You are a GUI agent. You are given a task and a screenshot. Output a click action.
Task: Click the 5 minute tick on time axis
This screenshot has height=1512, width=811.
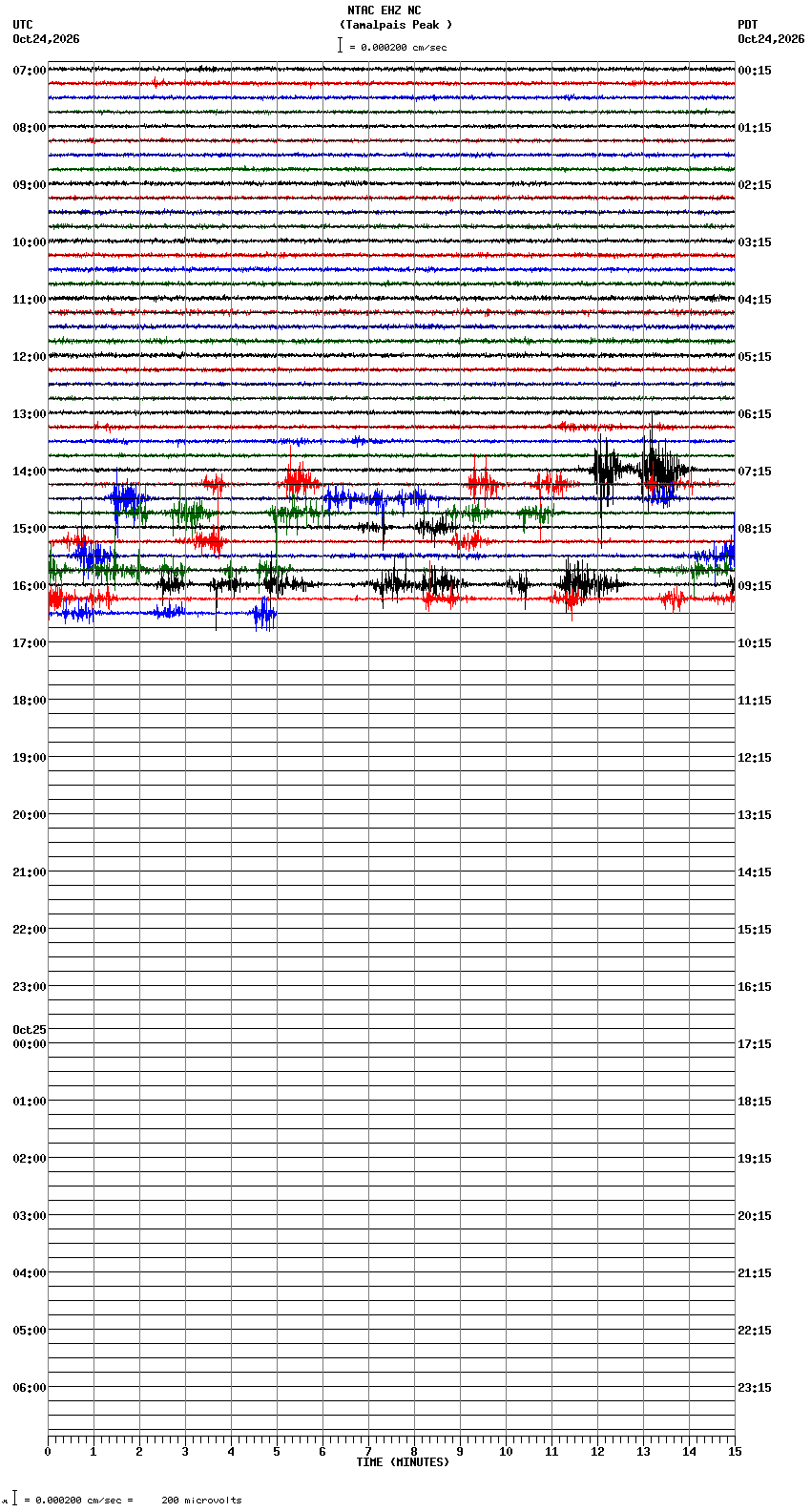click(x=277, y=1452)
